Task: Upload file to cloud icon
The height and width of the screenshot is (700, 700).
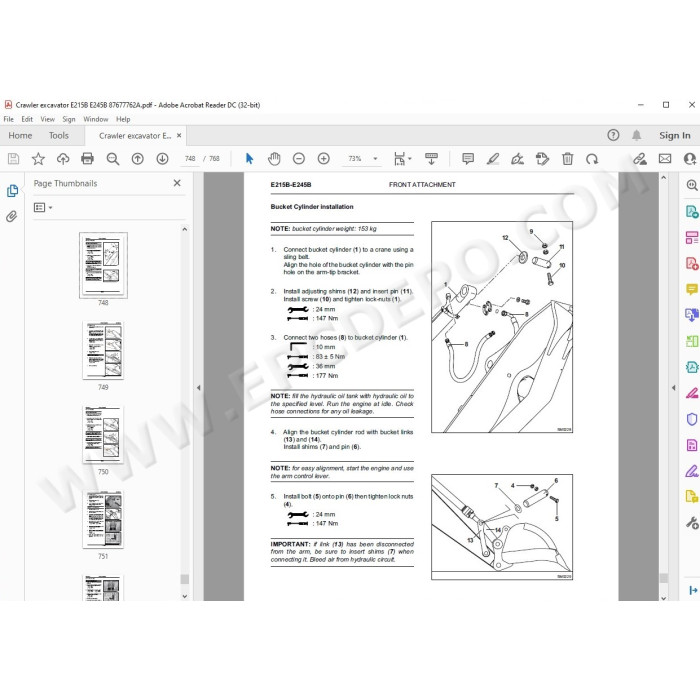Action: point(63,158)
